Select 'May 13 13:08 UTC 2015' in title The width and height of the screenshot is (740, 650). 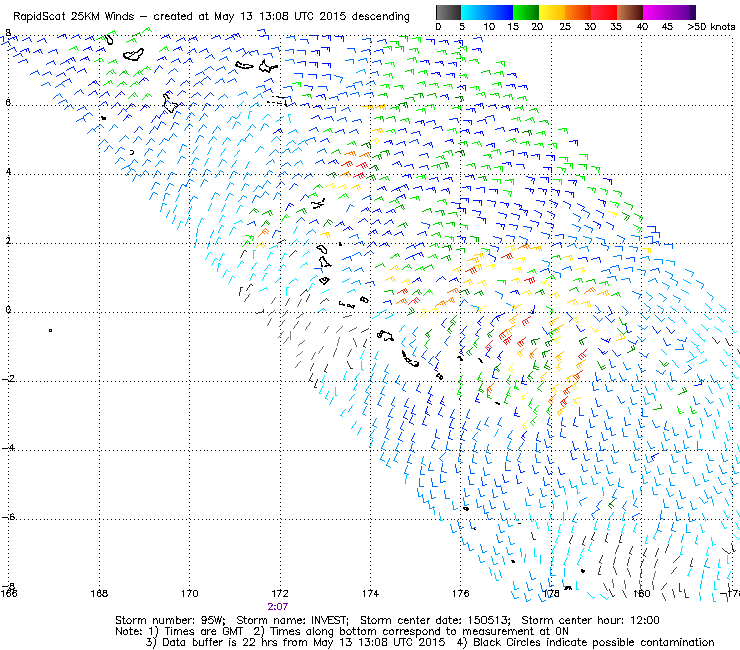click(278, 16)
